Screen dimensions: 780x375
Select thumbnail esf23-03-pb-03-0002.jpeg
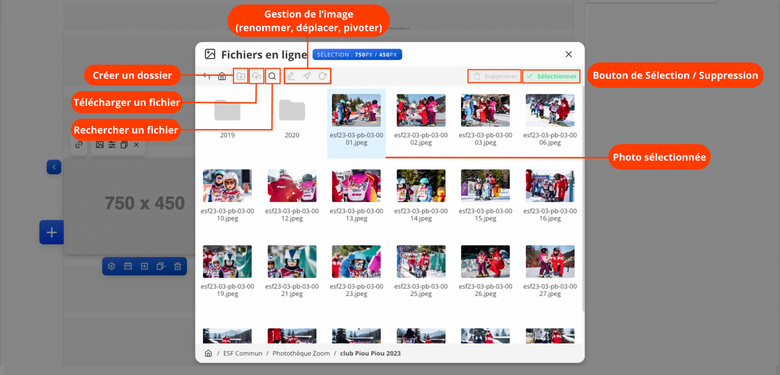click(x=421, y=110)
